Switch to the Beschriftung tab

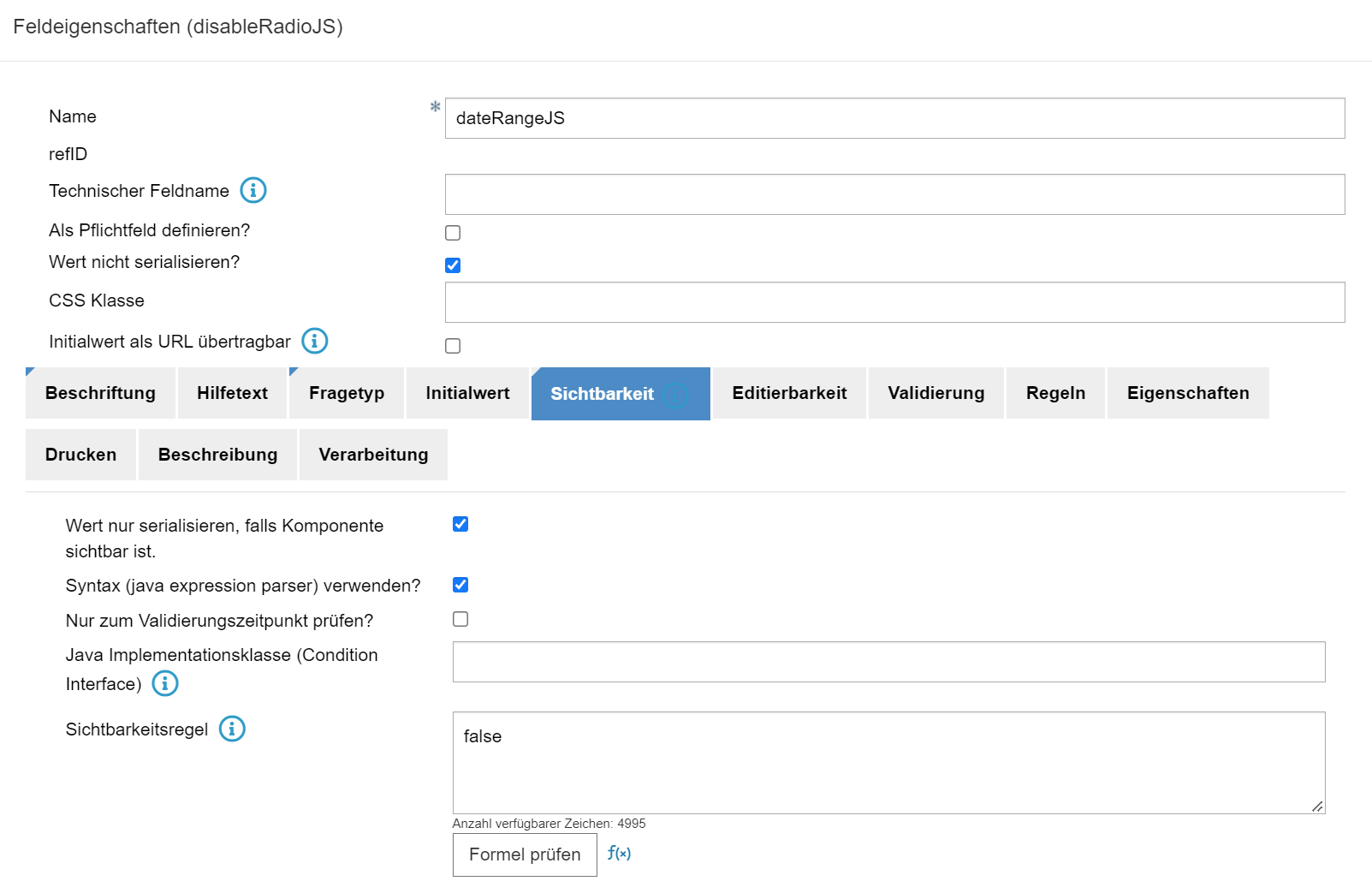click(100, 393)
